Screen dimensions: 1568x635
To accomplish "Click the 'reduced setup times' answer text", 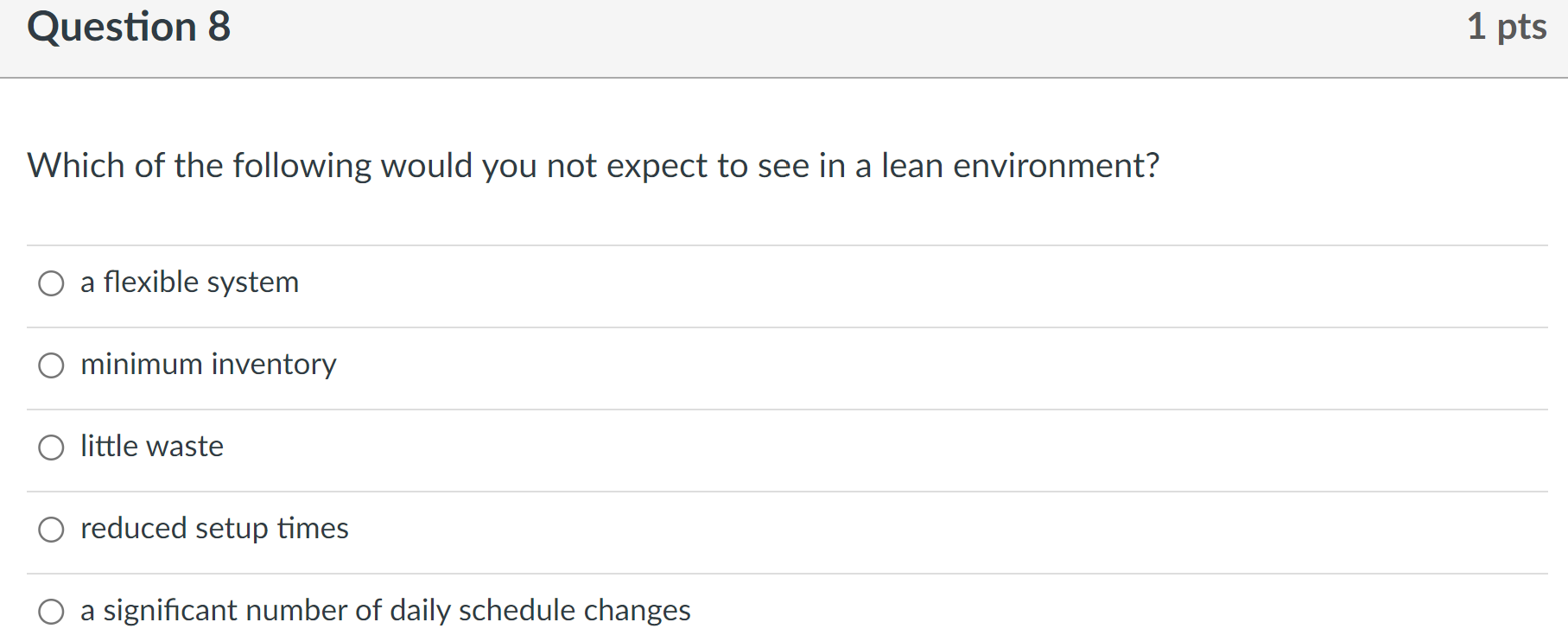I will tap(214, 529).
